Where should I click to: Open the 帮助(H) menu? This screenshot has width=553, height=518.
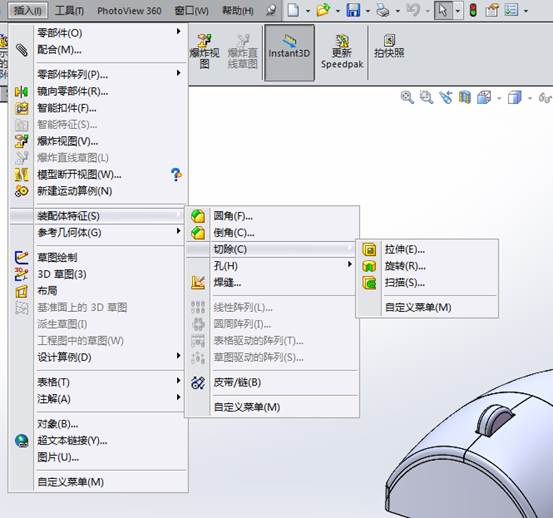pos(237,11)
